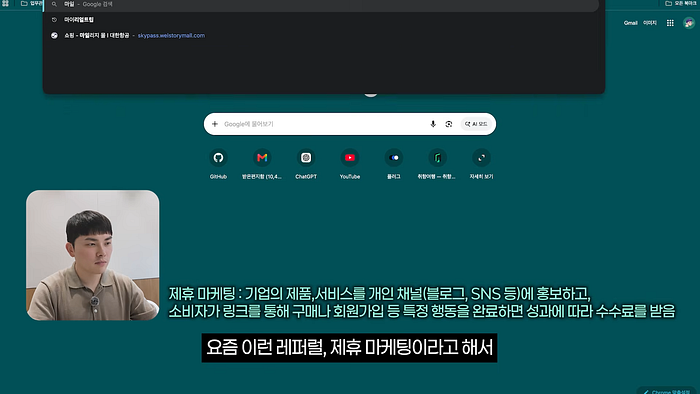
Task: Open the 이미지 link at top
Action: tap(650, 23)
